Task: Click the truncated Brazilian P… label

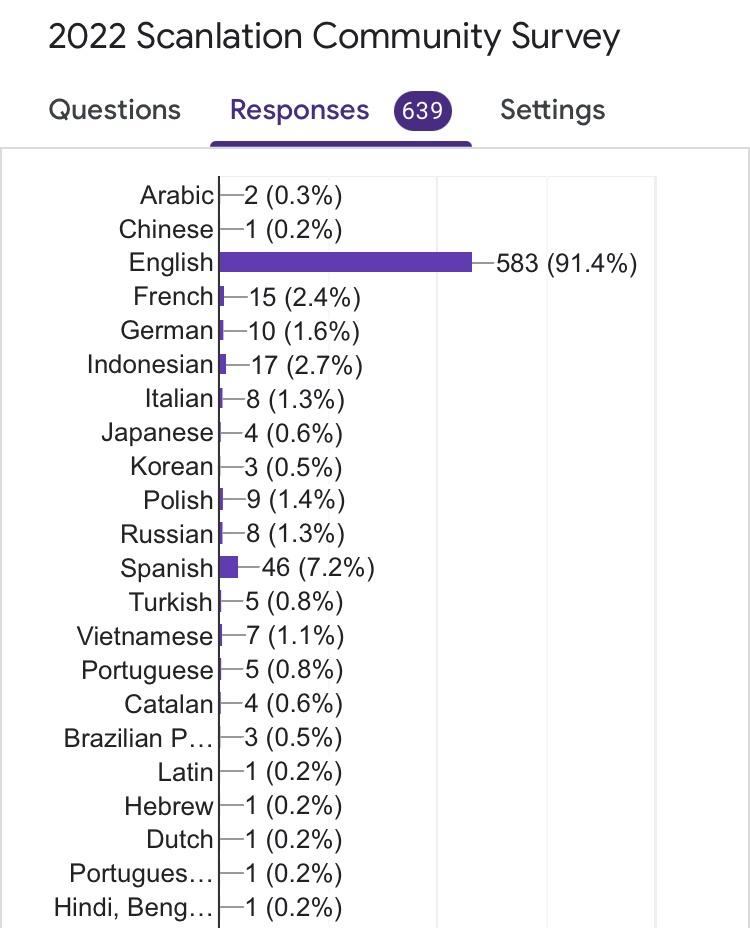Action: click(139, 738)
